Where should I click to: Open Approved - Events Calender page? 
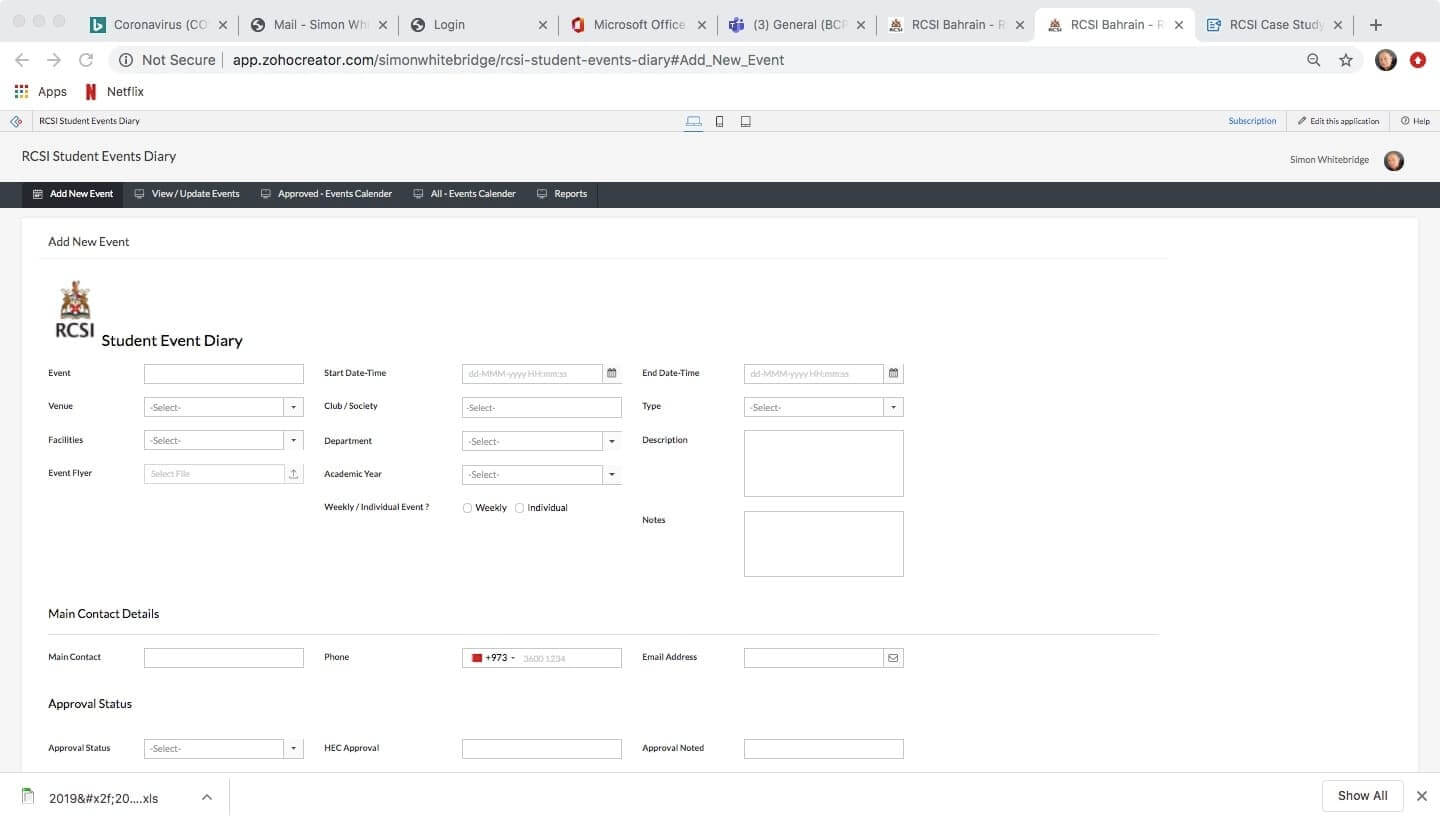[326, 194]
